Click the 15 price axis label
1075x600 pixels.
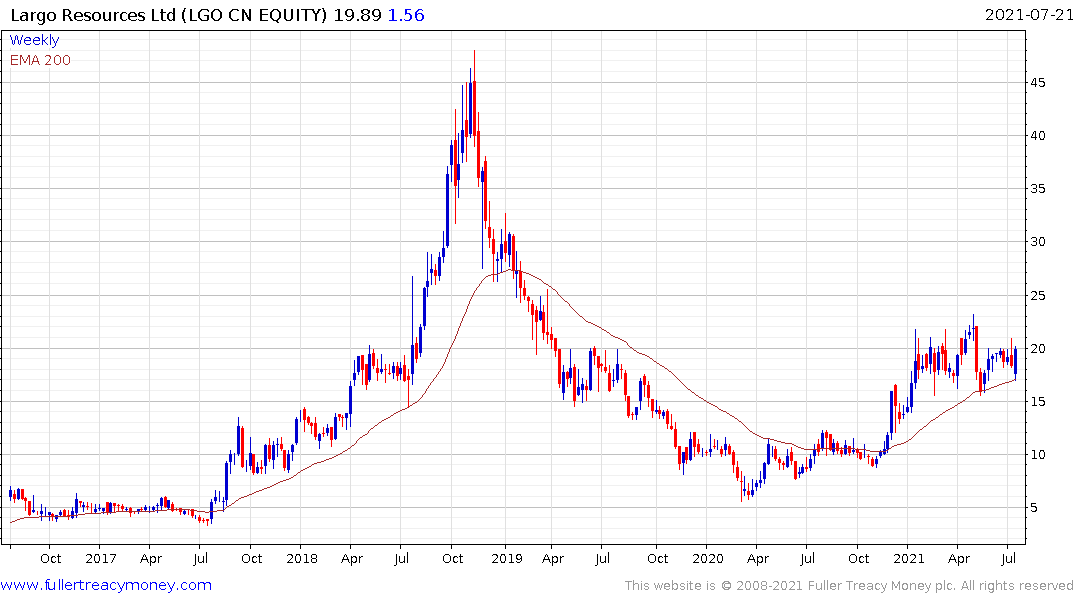click(1038, 401)
